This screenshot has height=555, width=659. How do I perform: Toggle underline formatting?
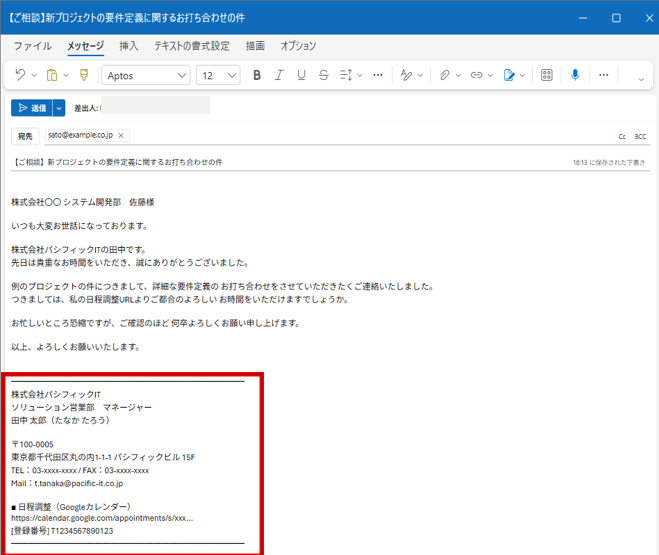click(x=301, y=75)
